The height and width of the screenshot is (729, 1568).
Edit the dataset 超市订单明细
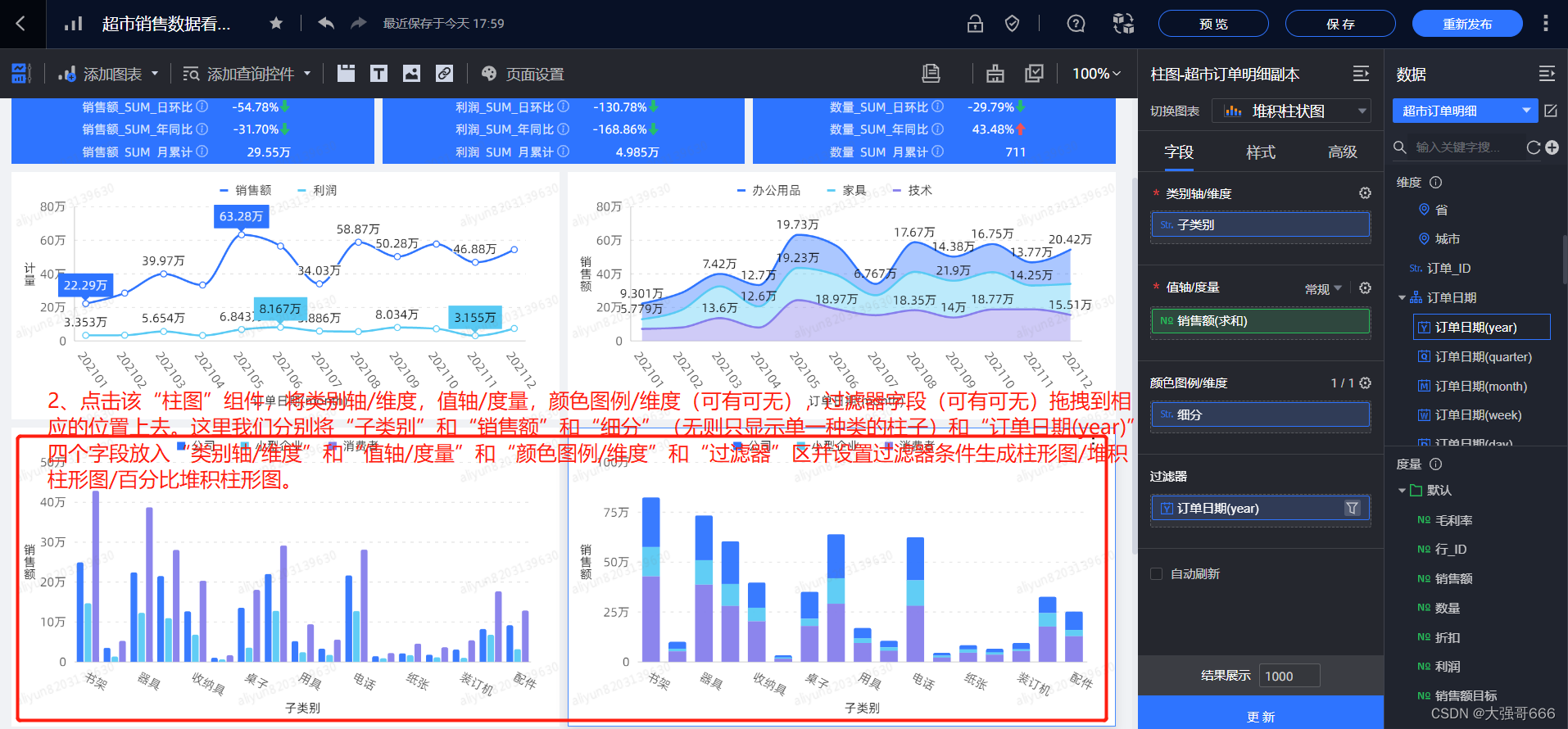[x=1551, y=111]
